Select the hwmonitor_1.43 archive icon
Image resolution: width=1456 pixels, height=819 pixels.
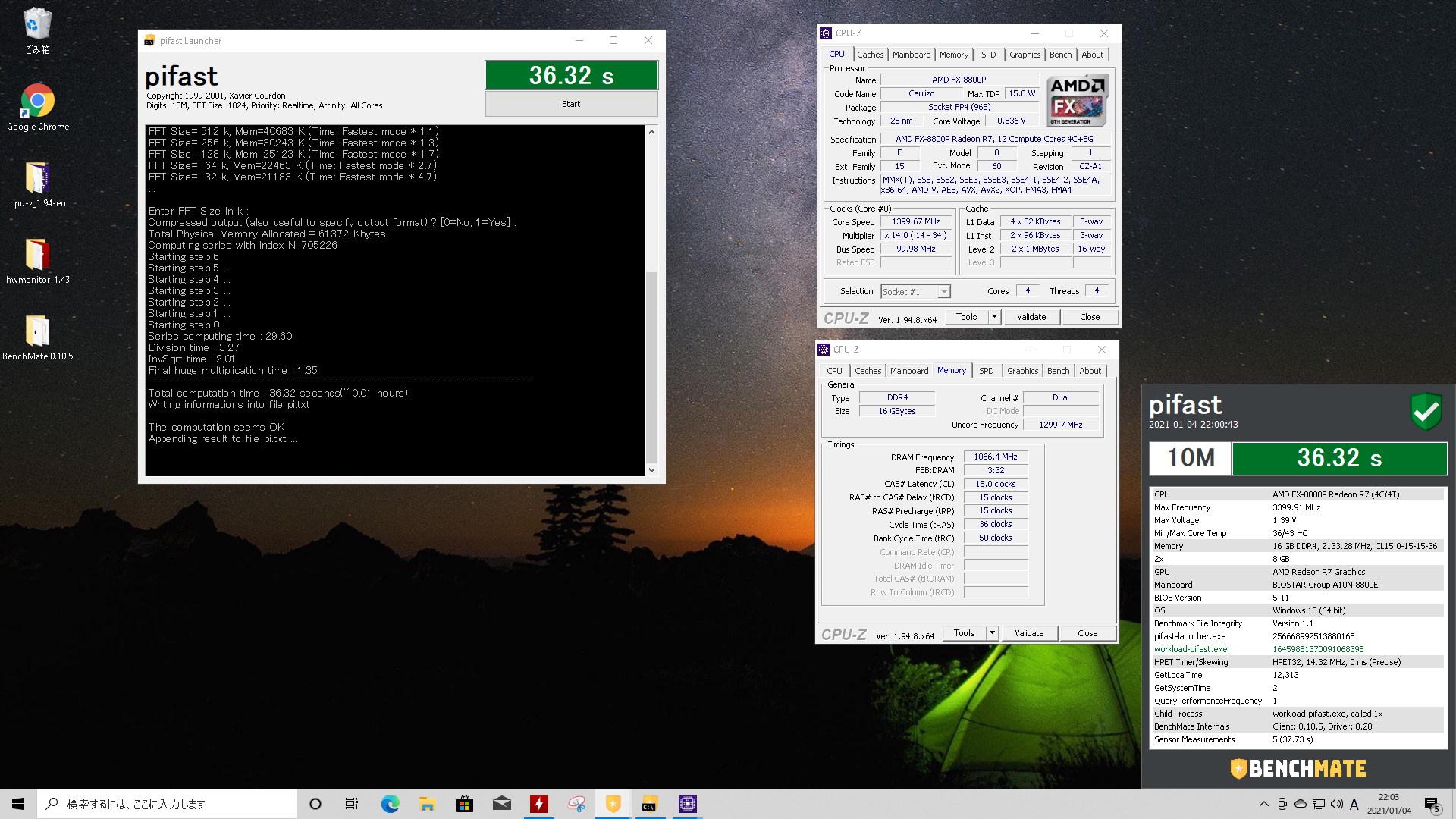click(37, 261)
